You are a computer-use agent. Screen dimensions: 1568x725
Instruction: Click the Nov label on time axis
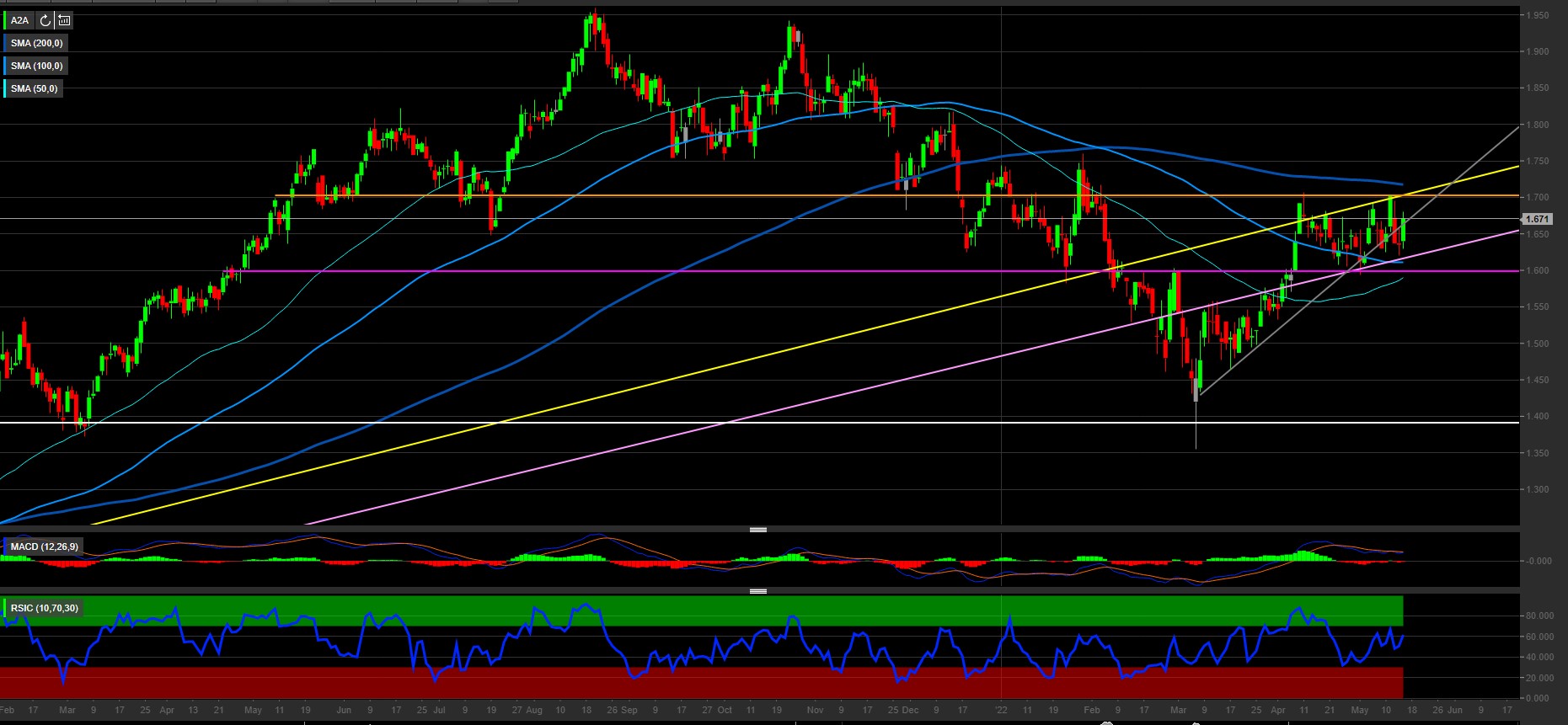(815, 710)
